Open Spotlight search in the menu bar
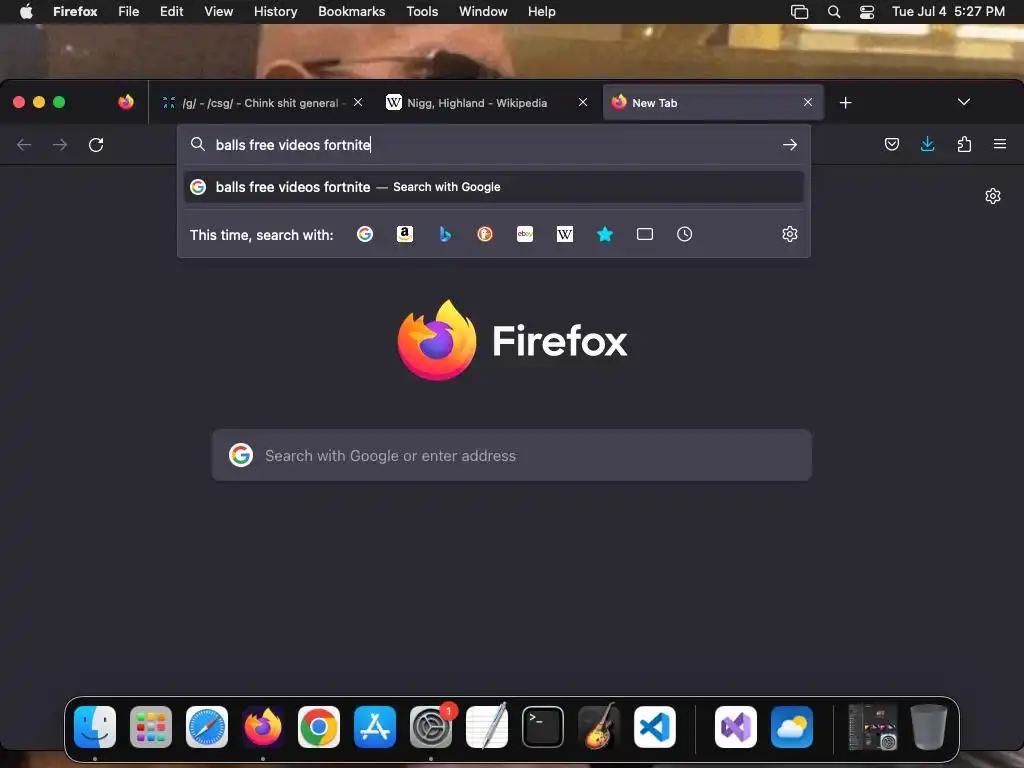Viewport: 1024px width, 768px height. (834, 12)
